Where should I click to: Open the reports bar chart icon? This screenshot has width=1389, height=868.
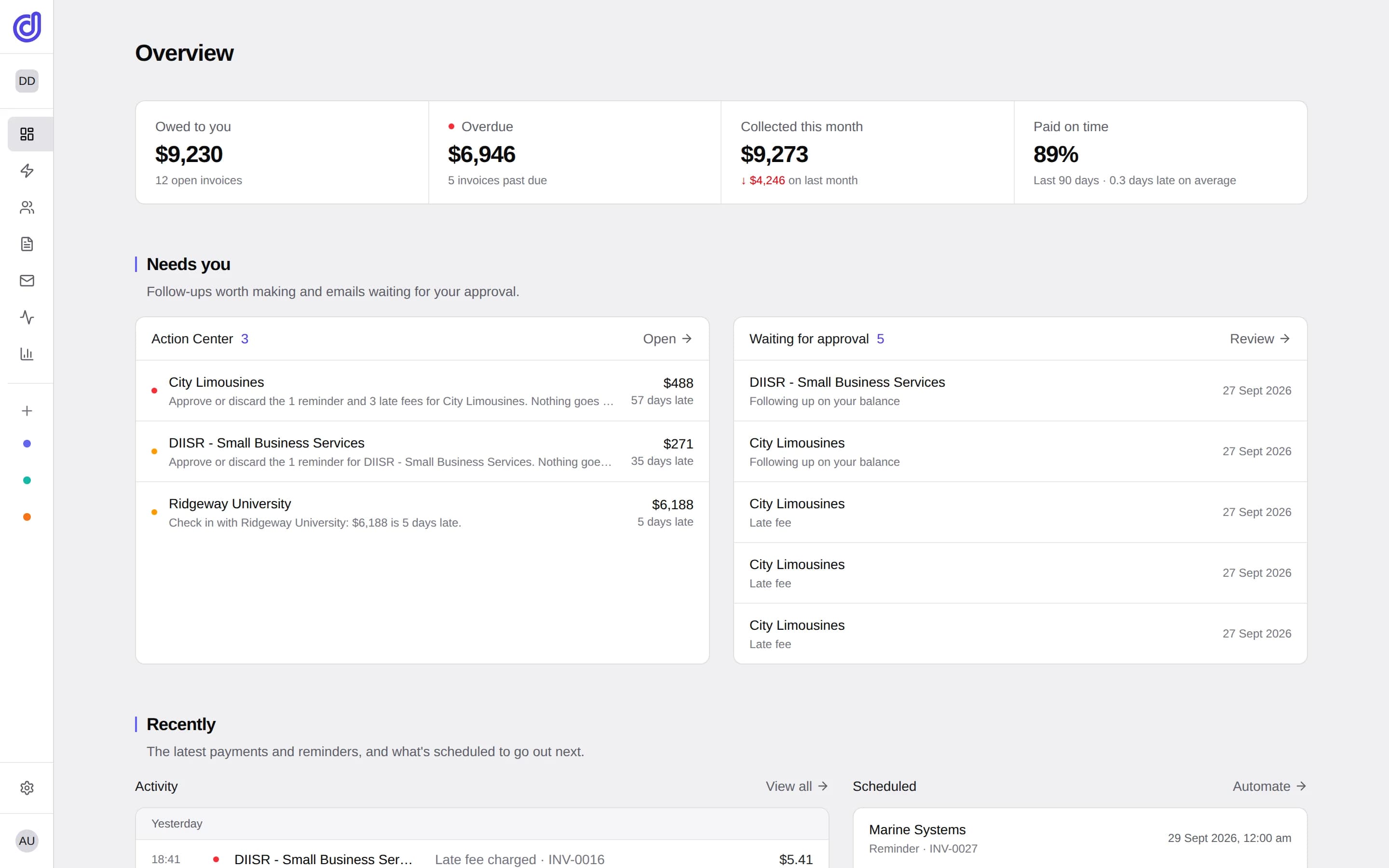point(27,353)
